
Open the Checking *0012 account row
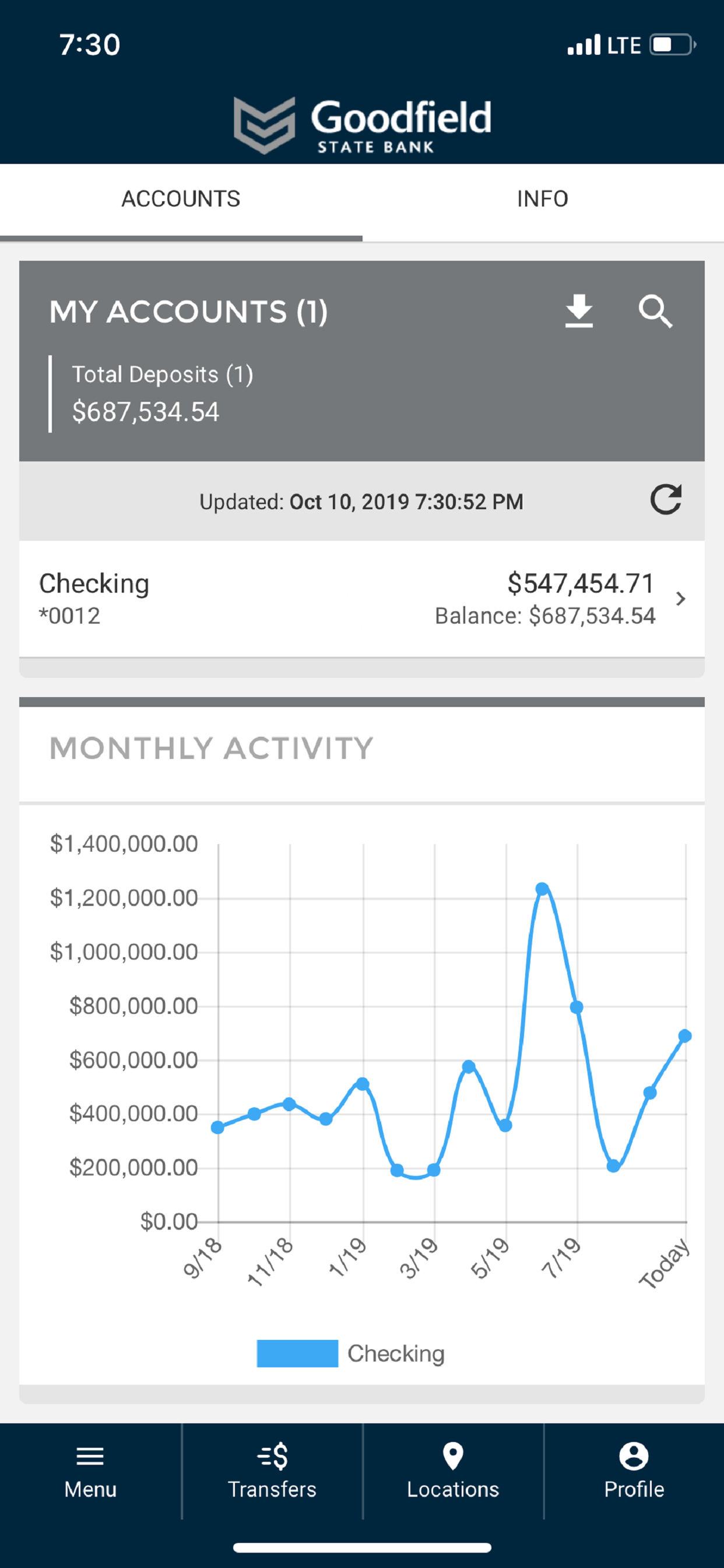tap(362, 599)
